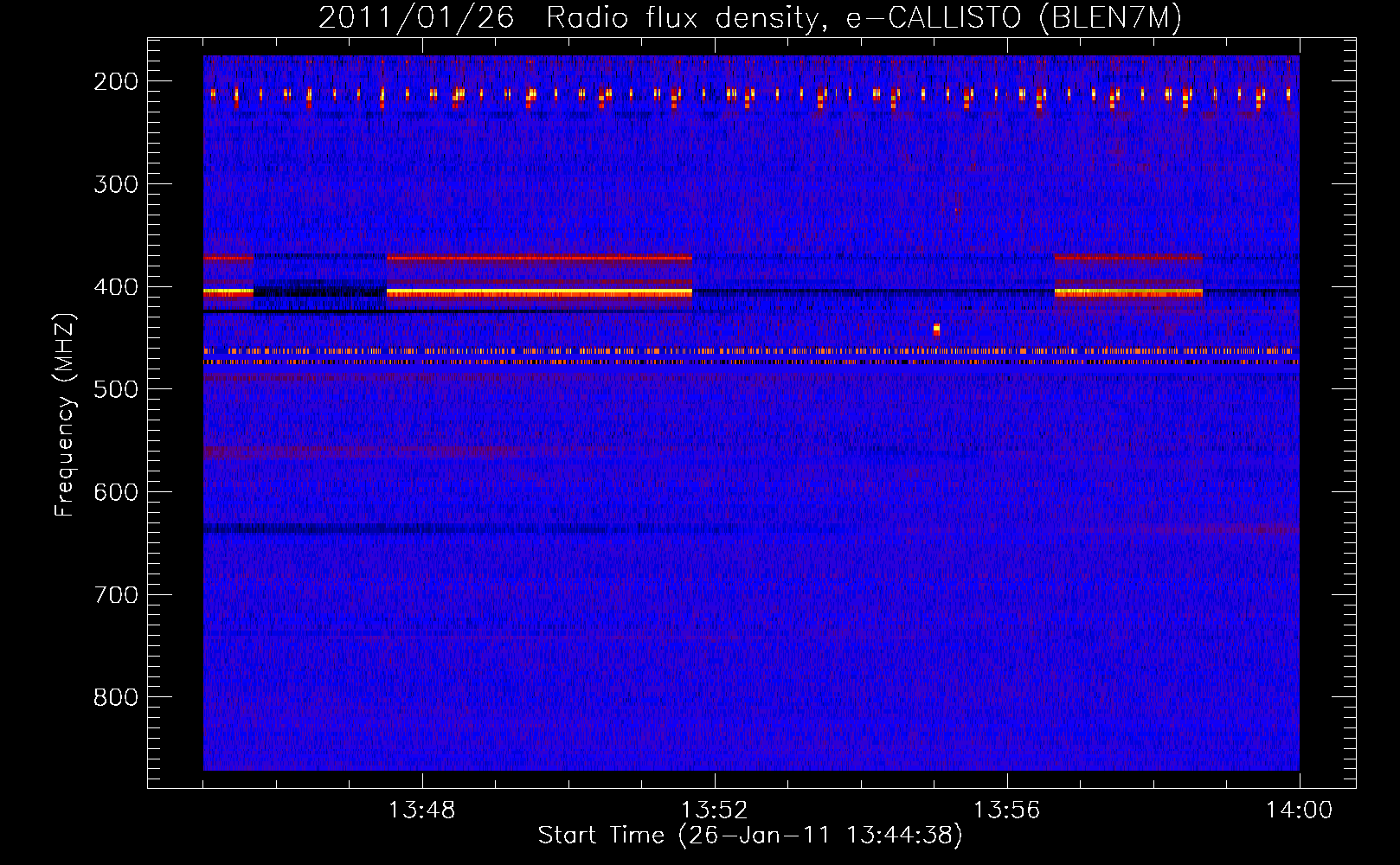Click the isolated bright burst near 440 MHz

[936, 329]
